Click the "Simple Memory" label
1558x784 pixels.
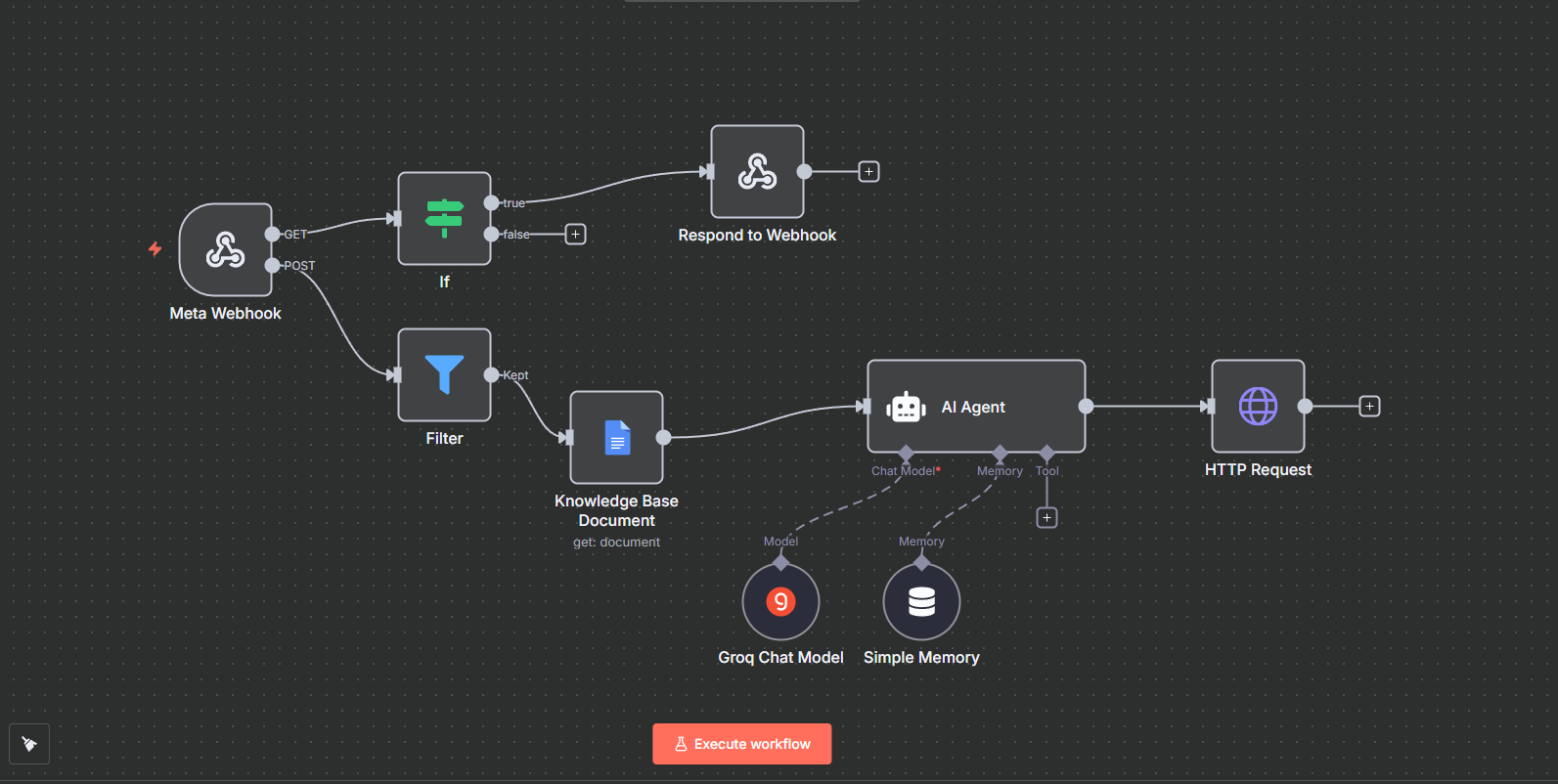pos(921,657)
